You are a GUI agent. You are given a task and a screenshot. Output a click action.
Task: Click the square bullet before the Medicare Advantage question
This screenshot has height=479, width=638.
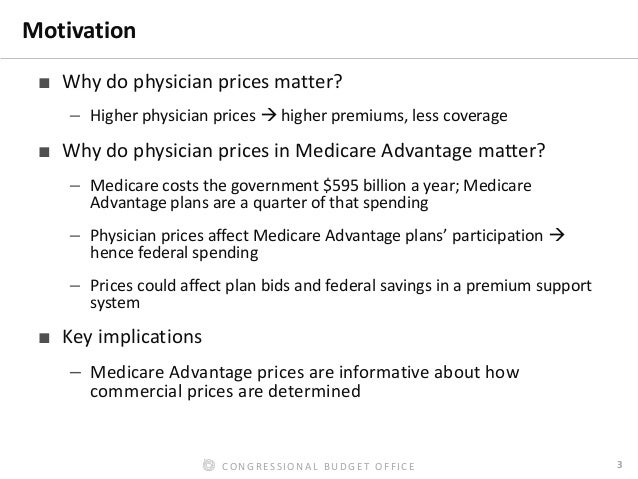(x=43, y=154)
